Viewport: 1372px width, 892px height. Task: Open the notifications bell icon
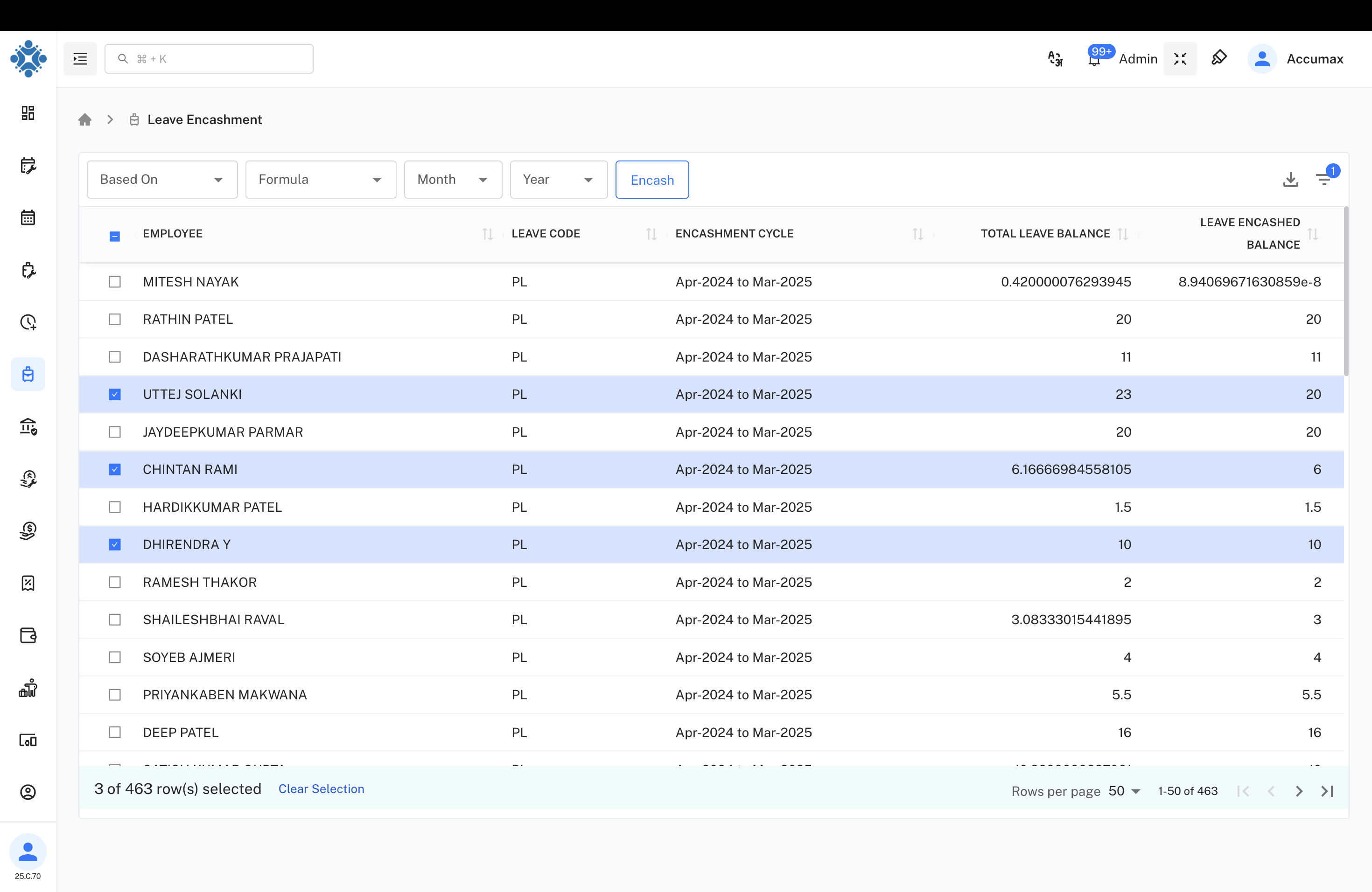coord(1093,60)
